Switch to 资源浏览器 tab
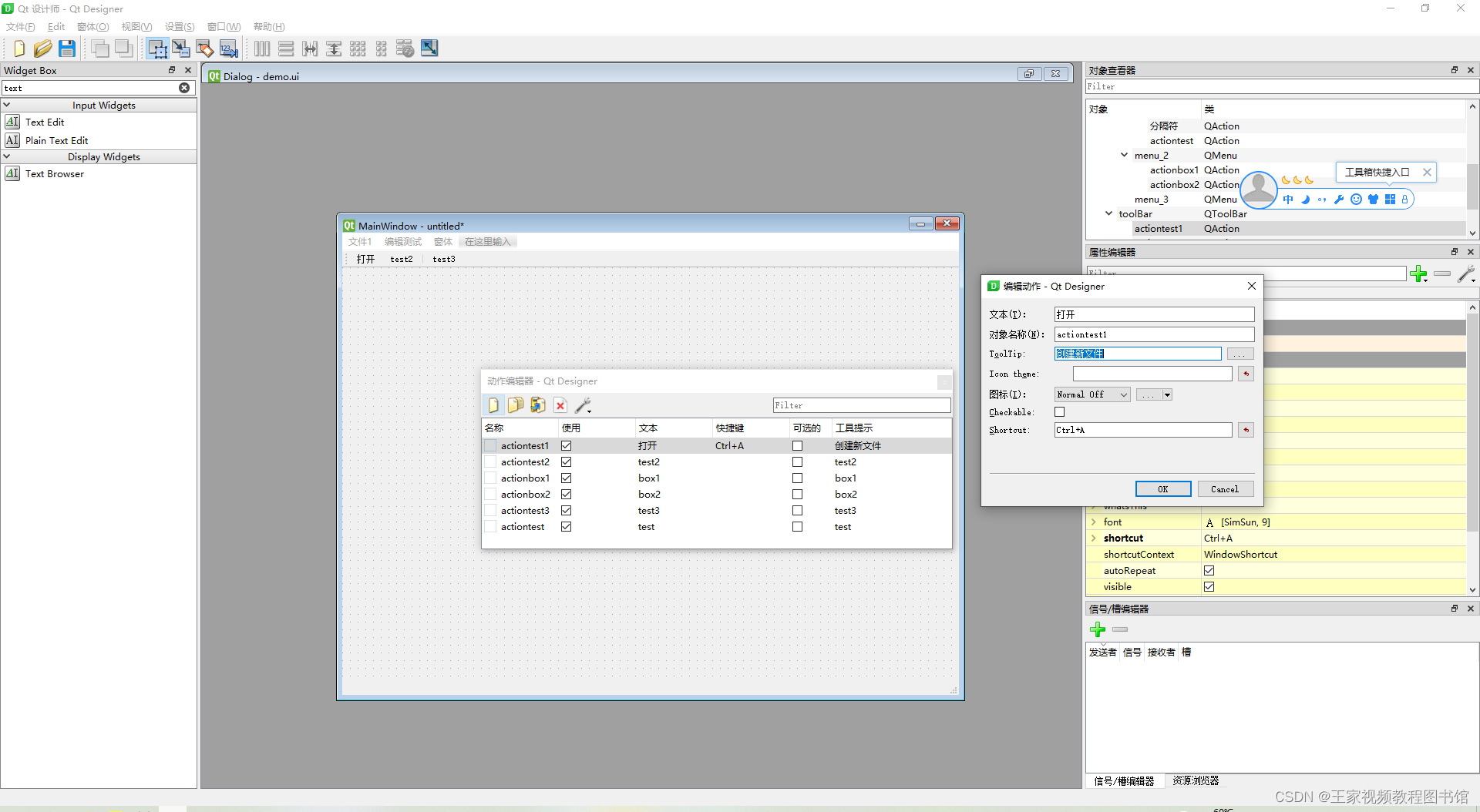This screenshot has height=812, width=1480. pyautogui.click(x=1196, y=780)
